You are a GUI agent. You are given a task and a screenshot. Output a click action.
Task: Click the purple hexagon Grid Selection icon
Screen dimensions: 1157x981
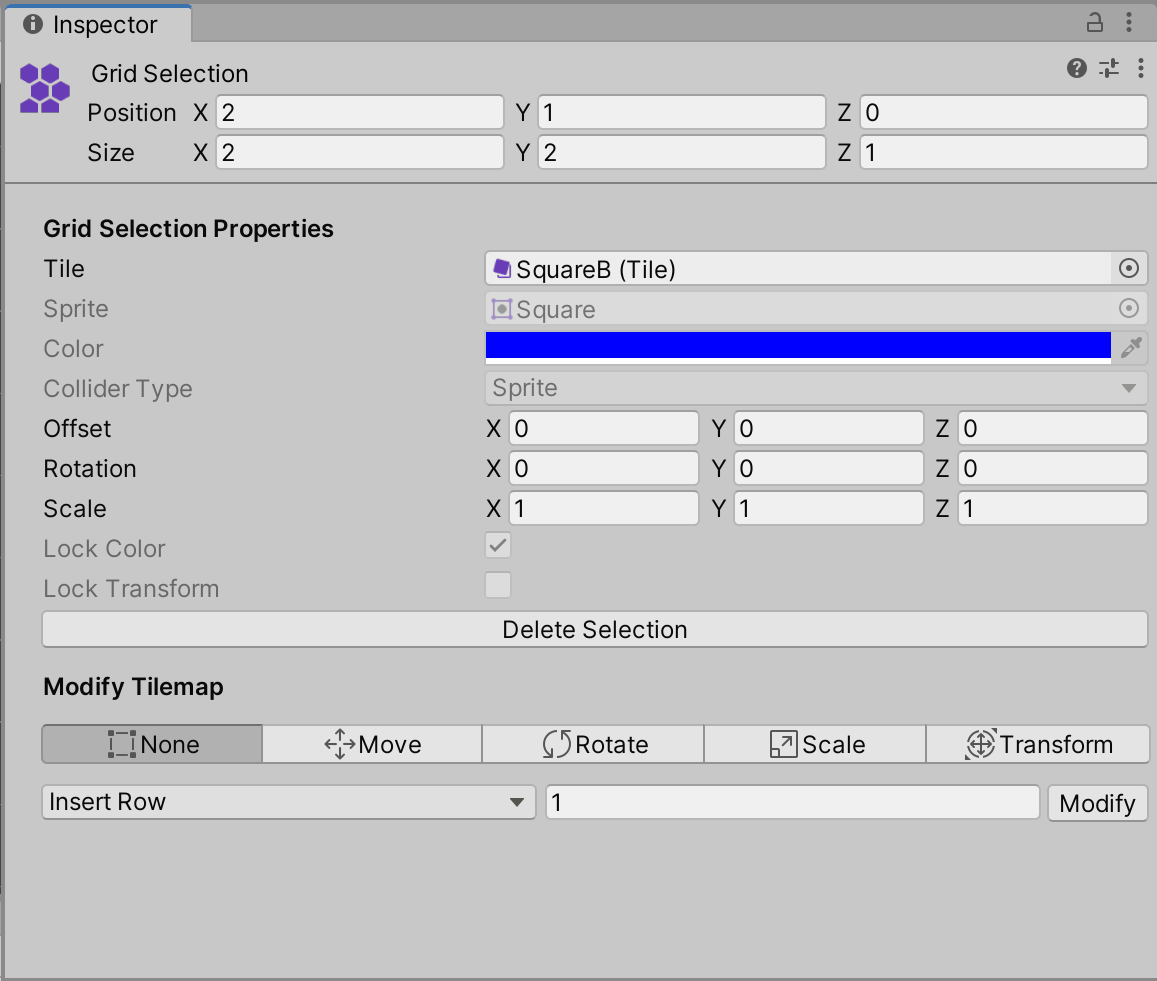[44, 88]
